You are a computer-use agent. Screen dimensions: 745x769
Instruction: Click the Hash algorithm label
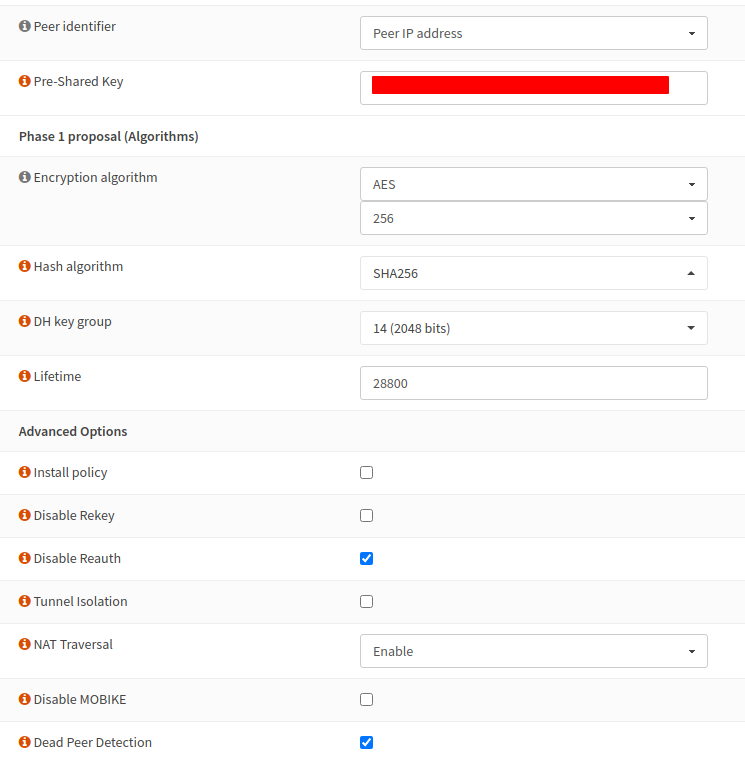(x=78, y=266)
